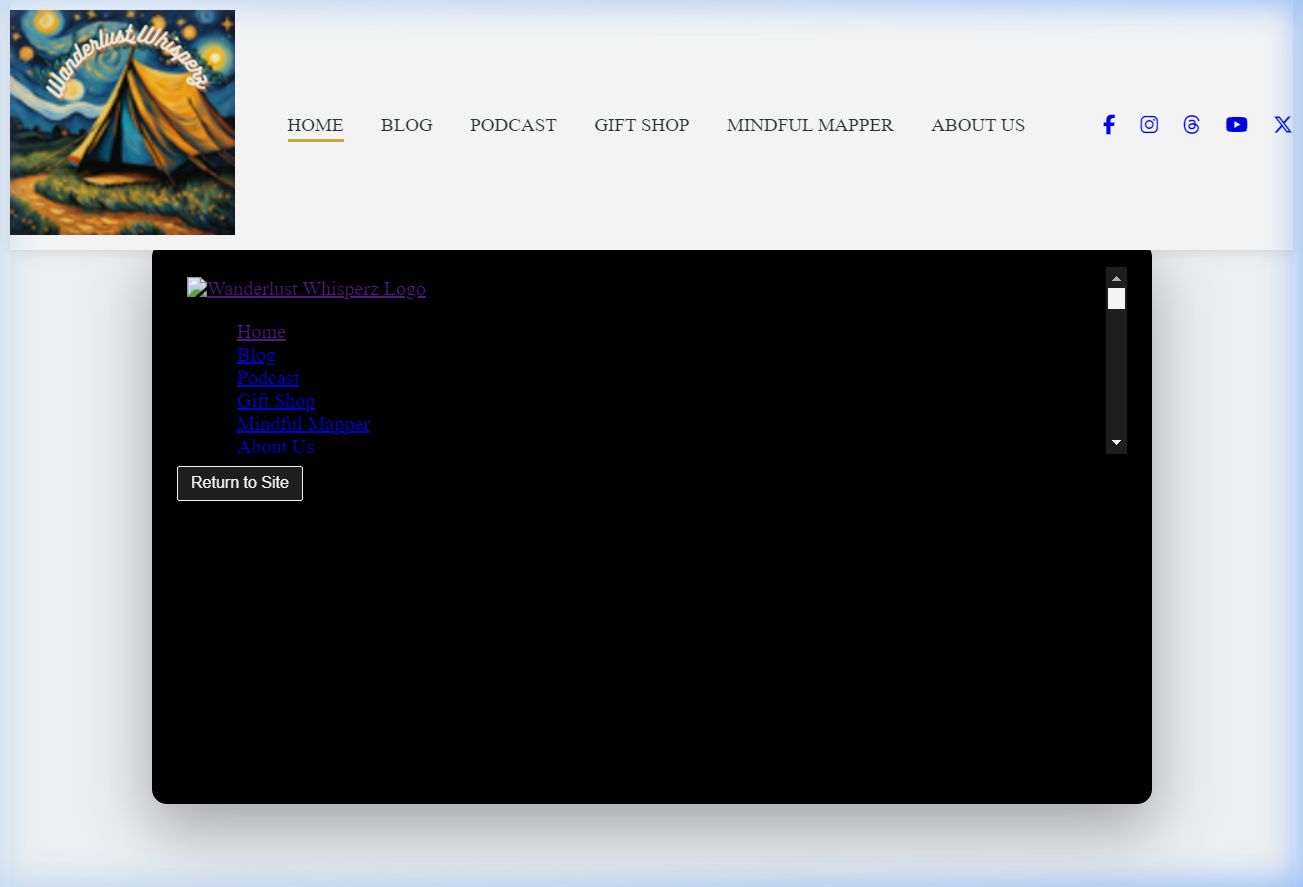Open ABOUT US in the top navigation

[x=977, y=125]
